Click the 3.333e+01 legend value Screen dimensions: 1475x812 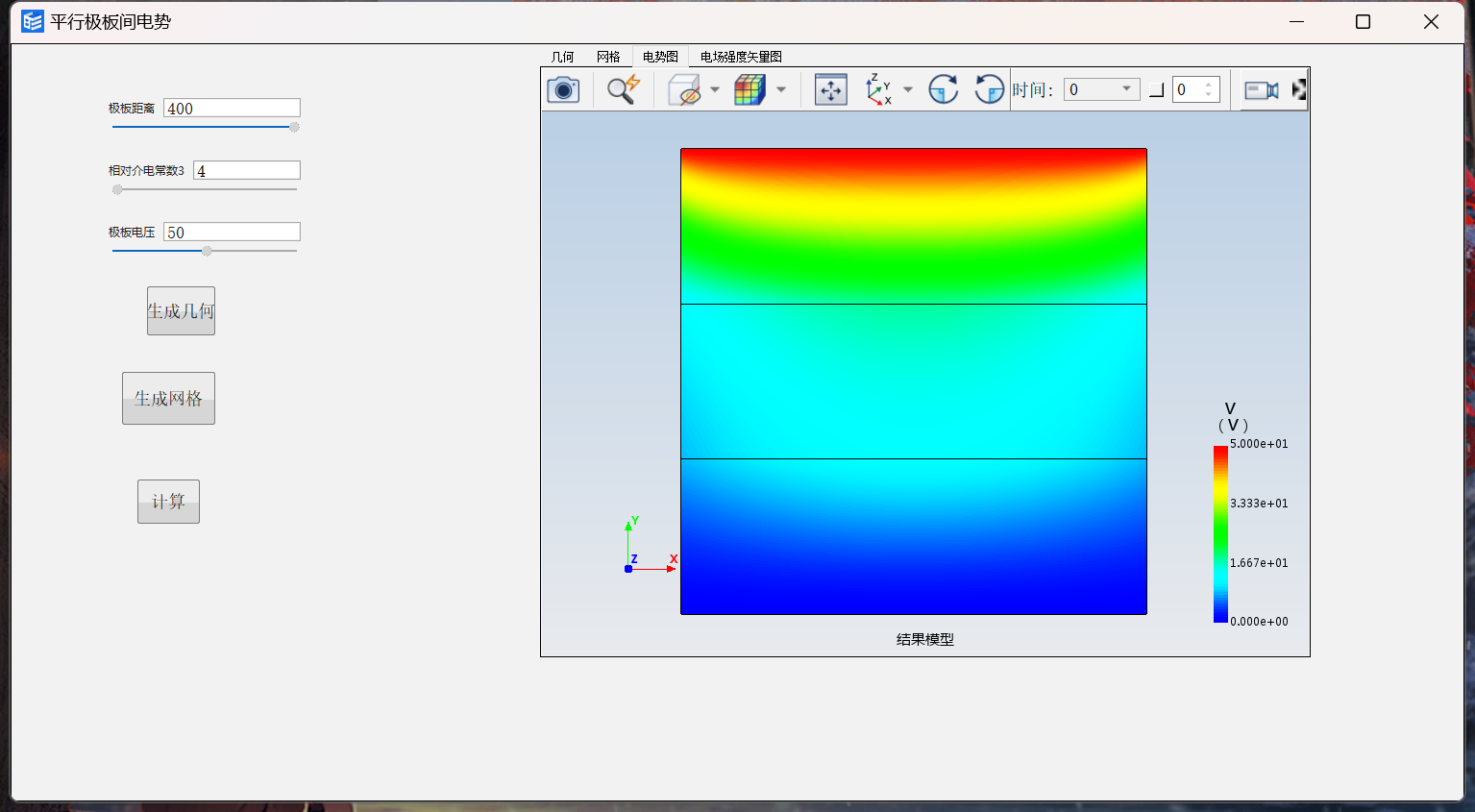tap(1259, 504)
